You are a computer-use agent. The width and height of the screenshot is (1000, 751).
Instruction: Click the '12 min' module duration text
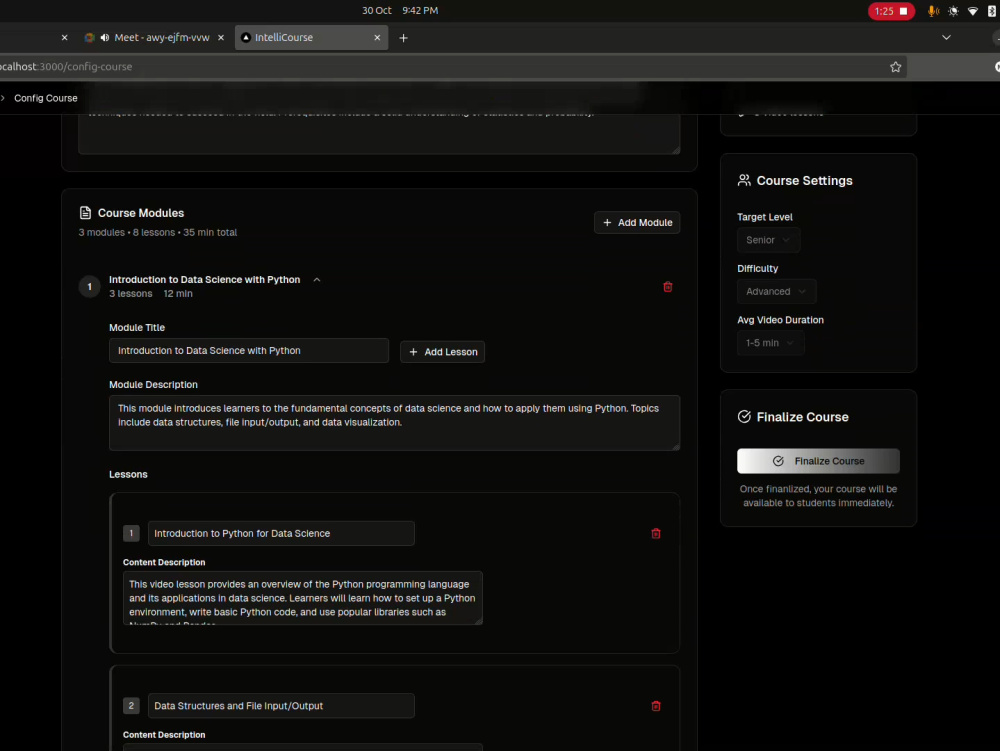pos(178,294)
